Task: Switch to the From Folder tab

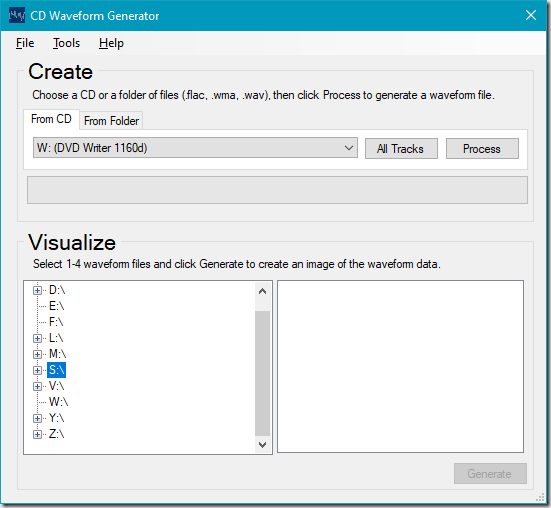Action: point(111,121)
